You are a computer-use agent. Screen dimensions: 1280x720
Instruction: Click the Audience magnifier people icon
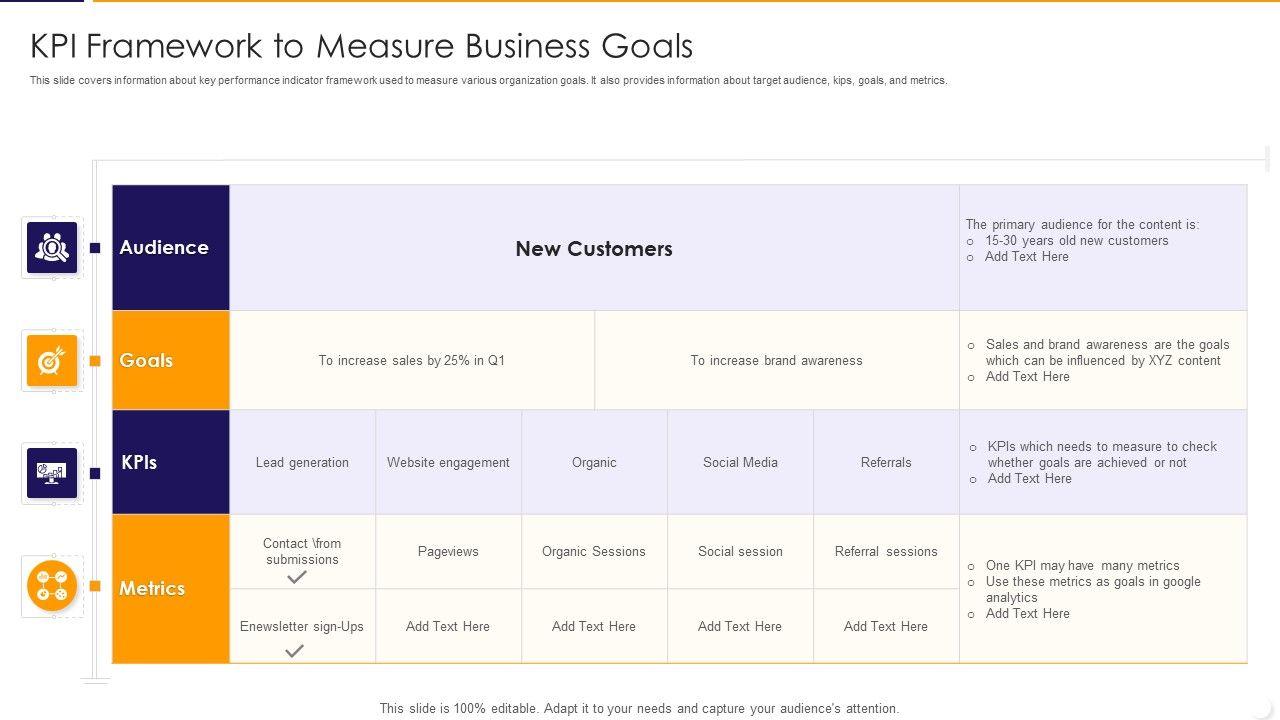[x=52, y=248]
